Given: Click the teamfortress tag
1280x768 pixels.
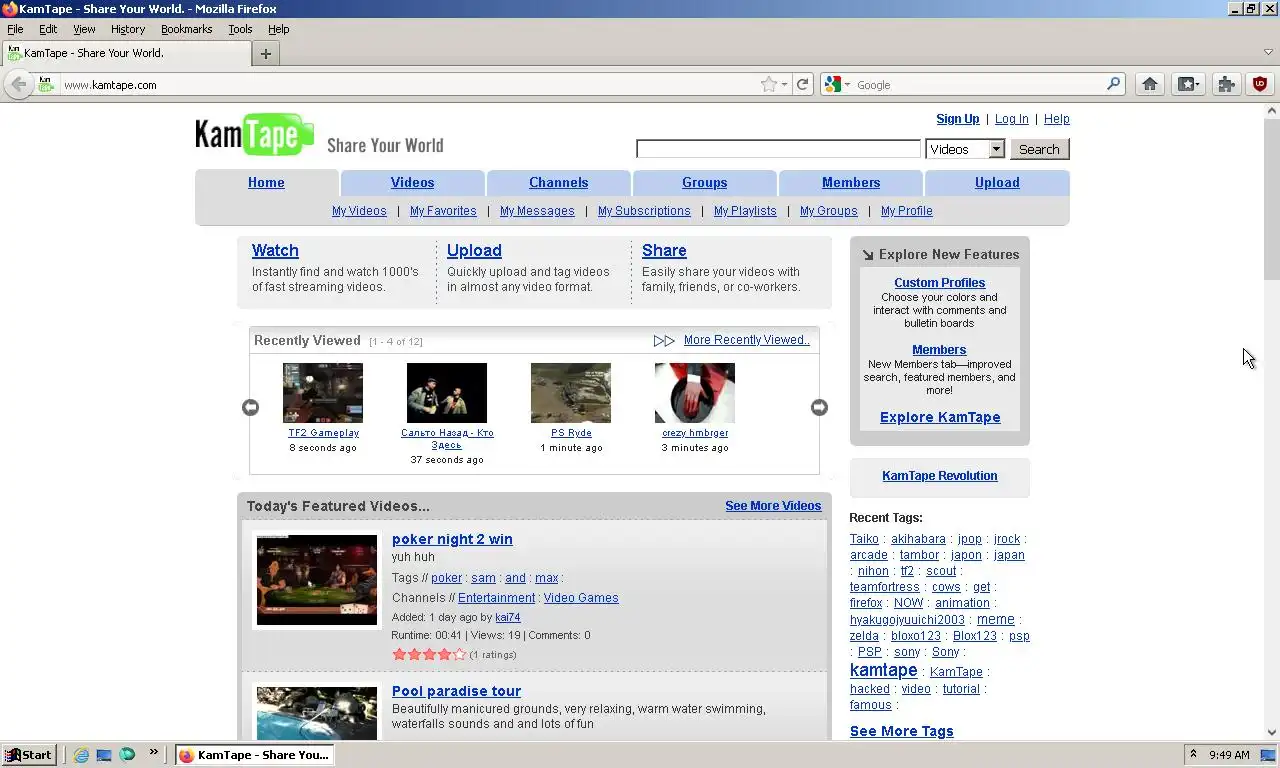Looking at the screenshot, I should (x=884, y=587).
